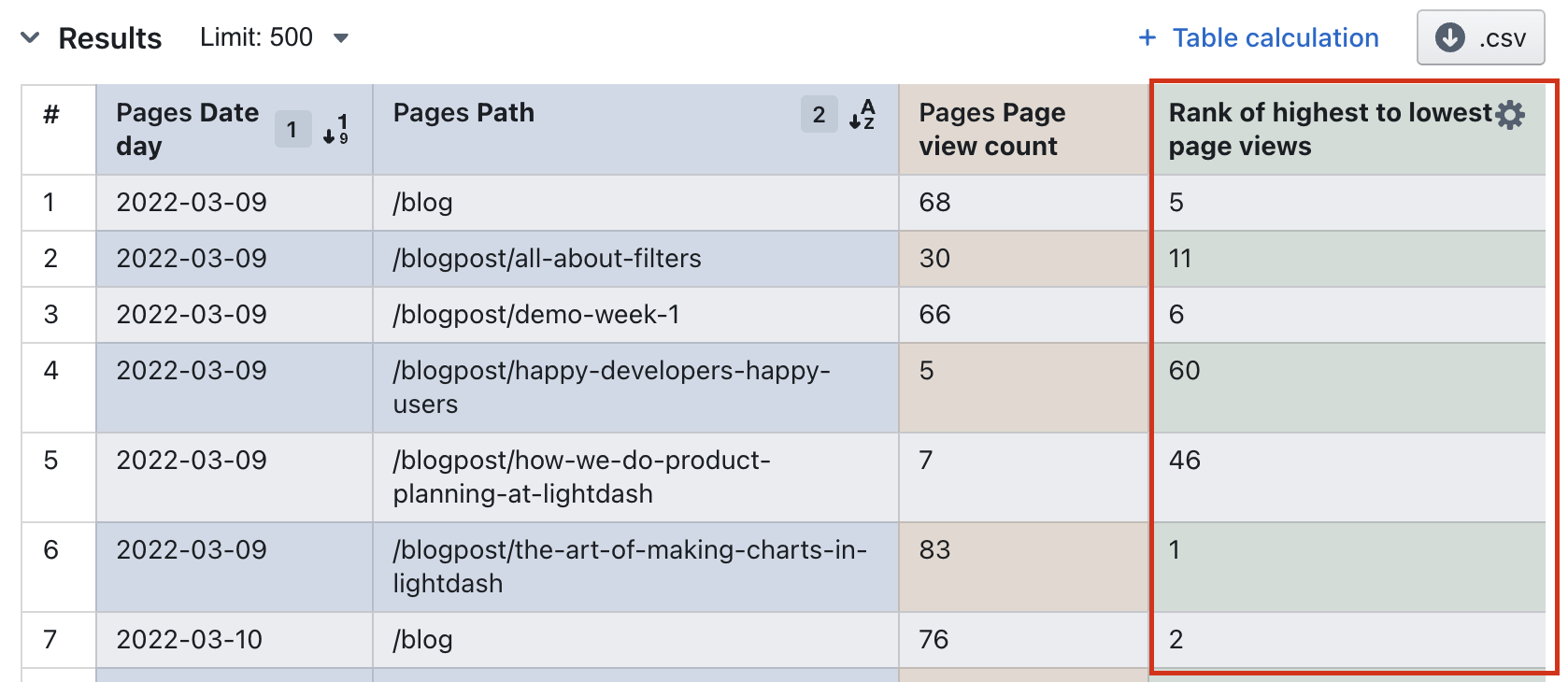Click the Pages Date day header text

tap(187, 129)
